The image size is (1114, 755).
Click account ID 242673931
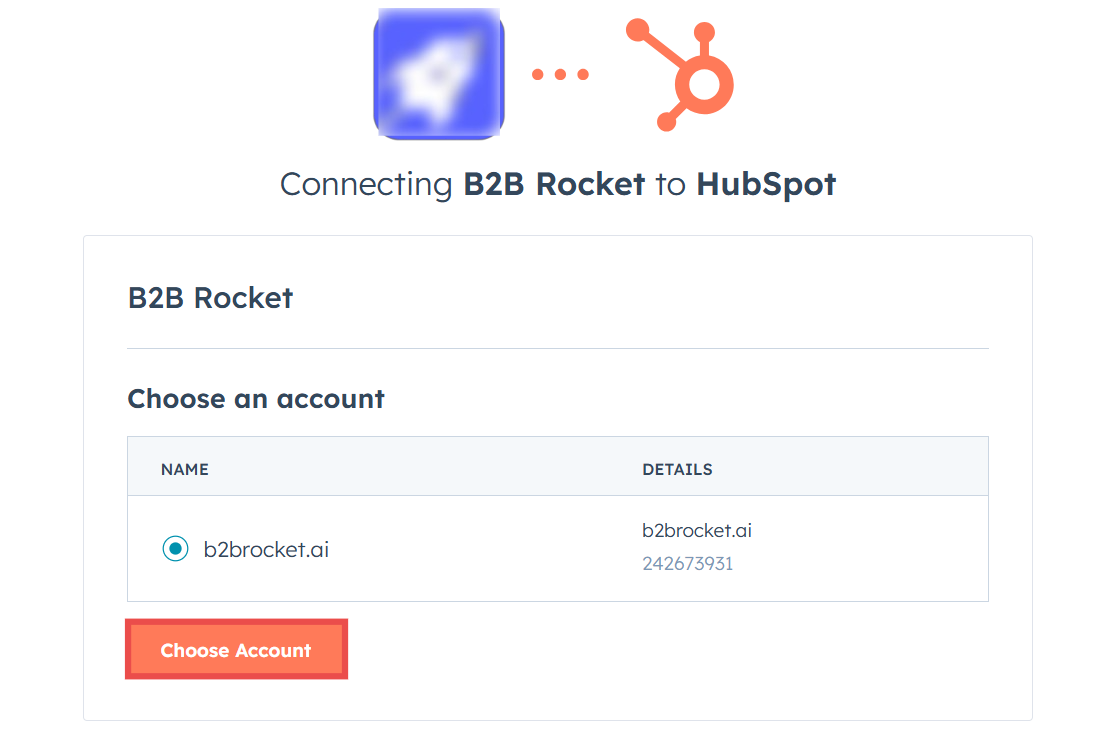click(x=687, y=564)
